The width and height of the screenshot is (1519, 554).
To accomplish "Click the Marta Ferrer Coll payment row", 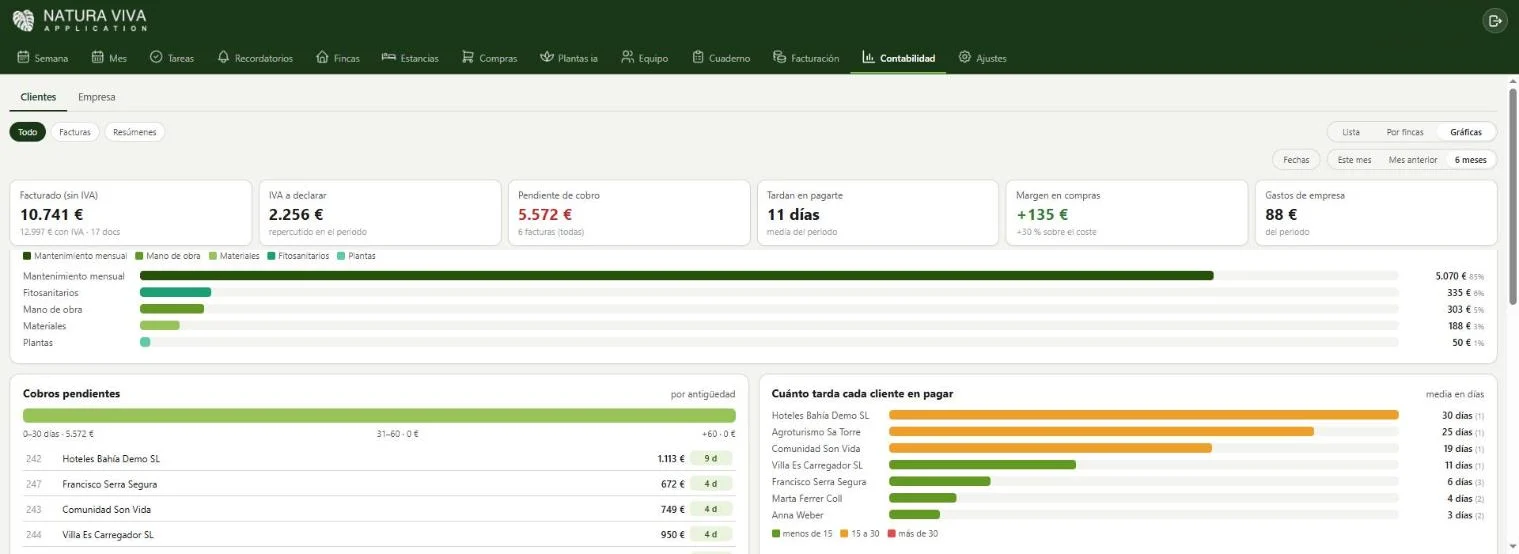I will pyautogui.click(x=1128, y=498).
